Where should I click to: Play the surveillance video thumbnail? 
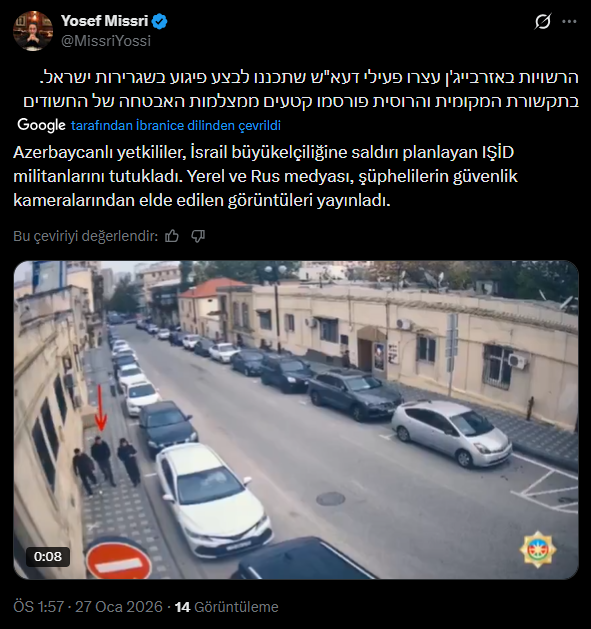296,420
